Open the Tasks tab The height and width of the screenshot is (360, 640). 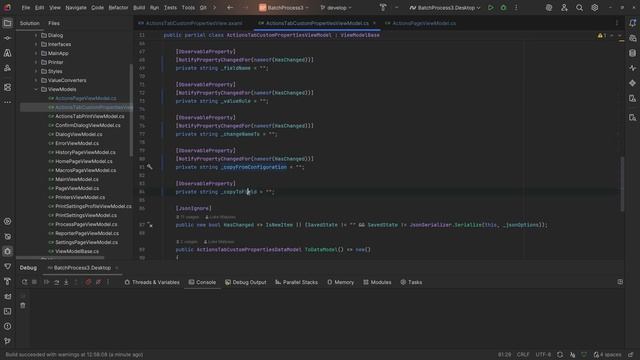411,282
